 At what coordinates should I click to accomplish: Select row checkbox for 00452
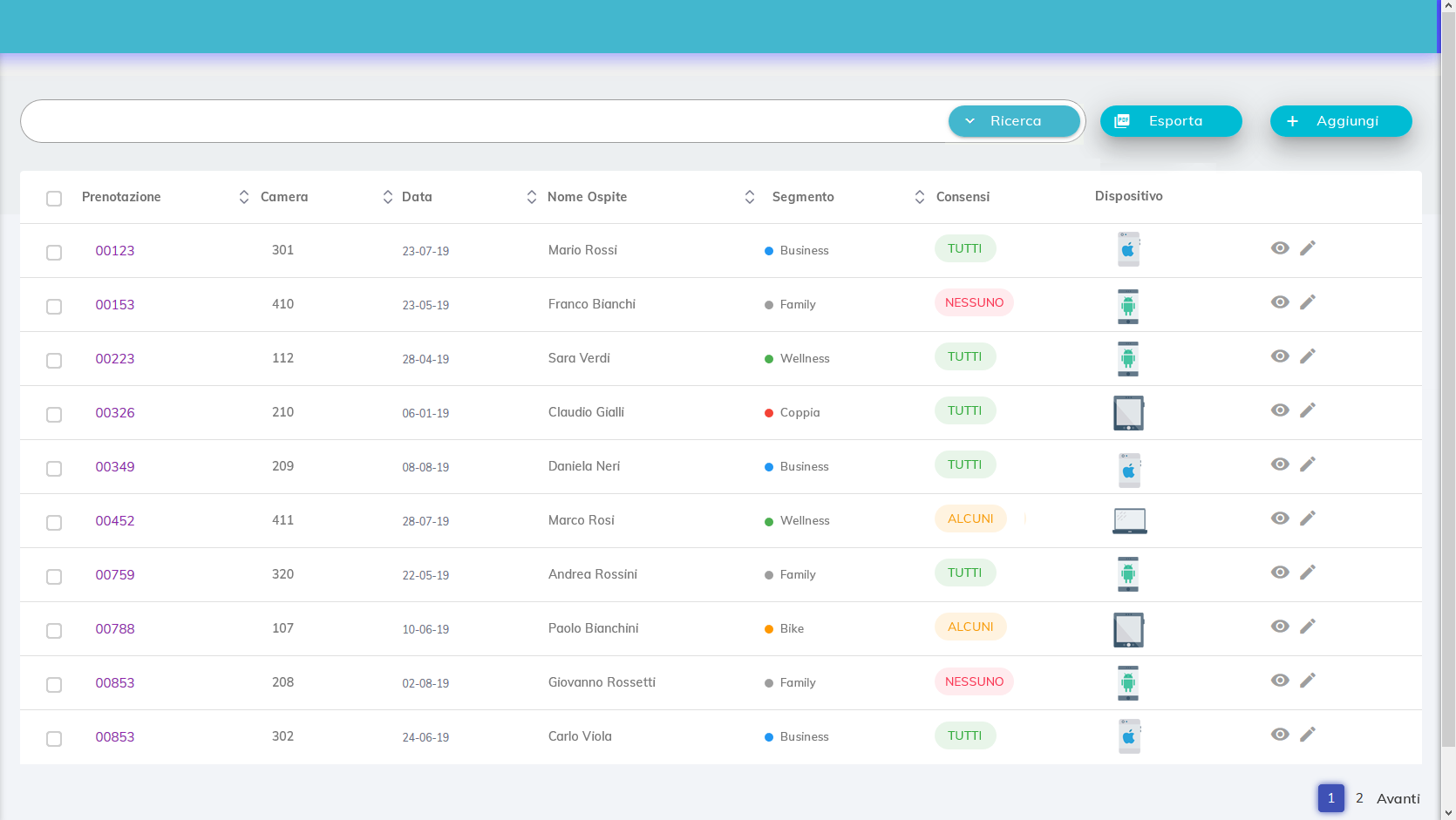coord(54,523)
